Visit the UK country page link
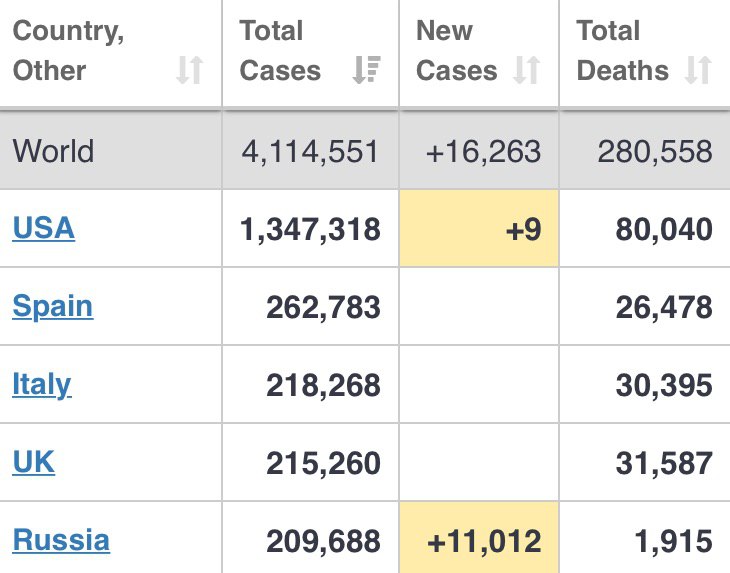Screen dimensions: 730x573 pos(34,462)
